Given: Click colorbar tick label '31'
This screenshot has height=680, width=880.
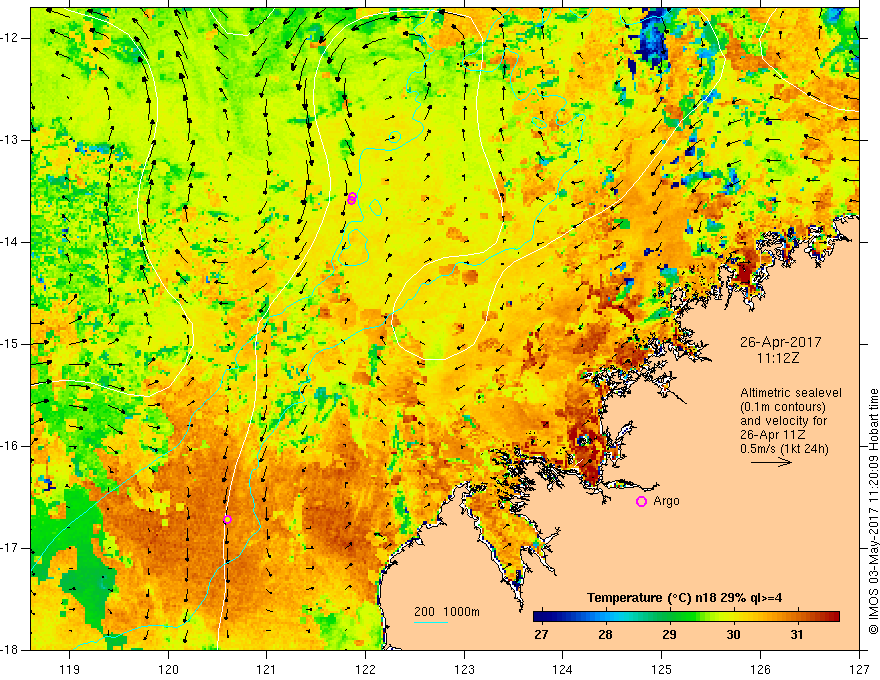Looking at the screenshot, I should tap(796, 635).
